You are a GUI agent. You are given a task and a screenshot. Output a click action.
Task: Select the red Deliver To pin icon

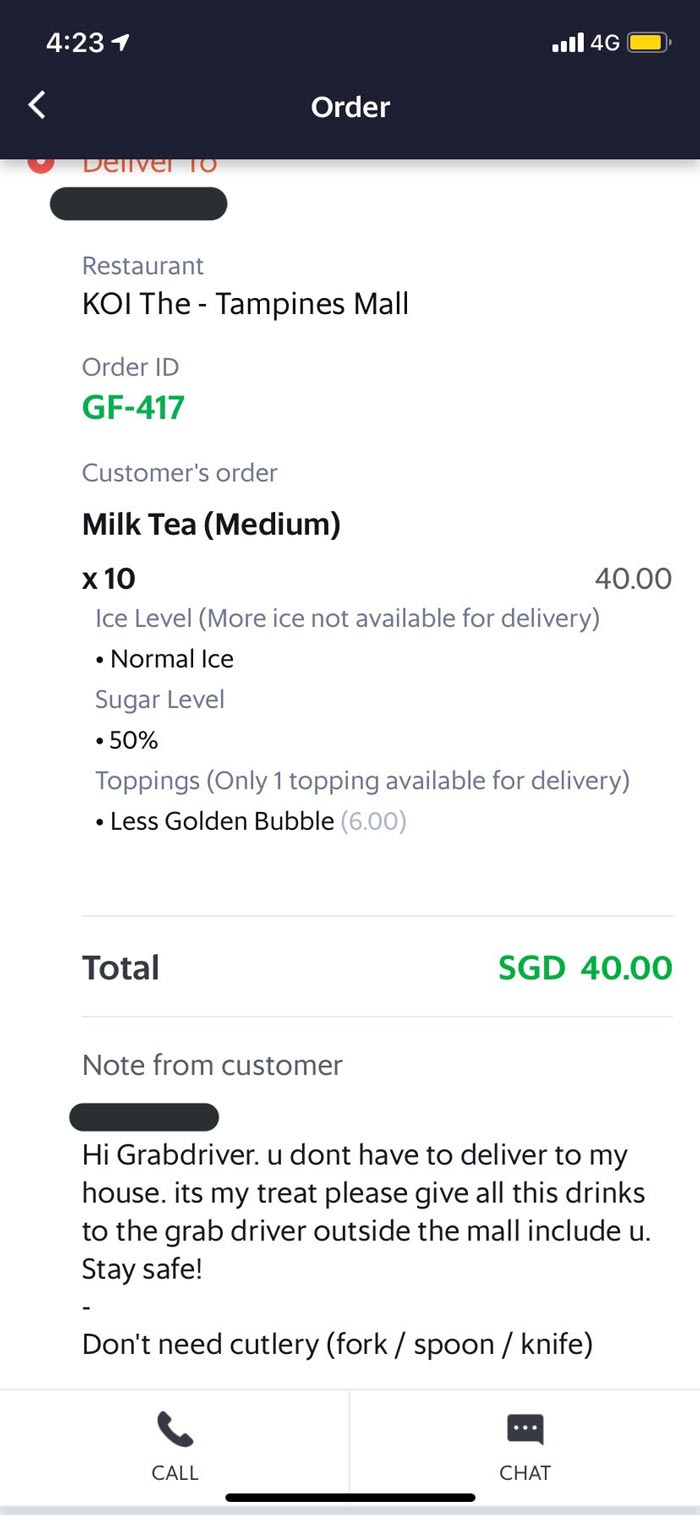39,162
